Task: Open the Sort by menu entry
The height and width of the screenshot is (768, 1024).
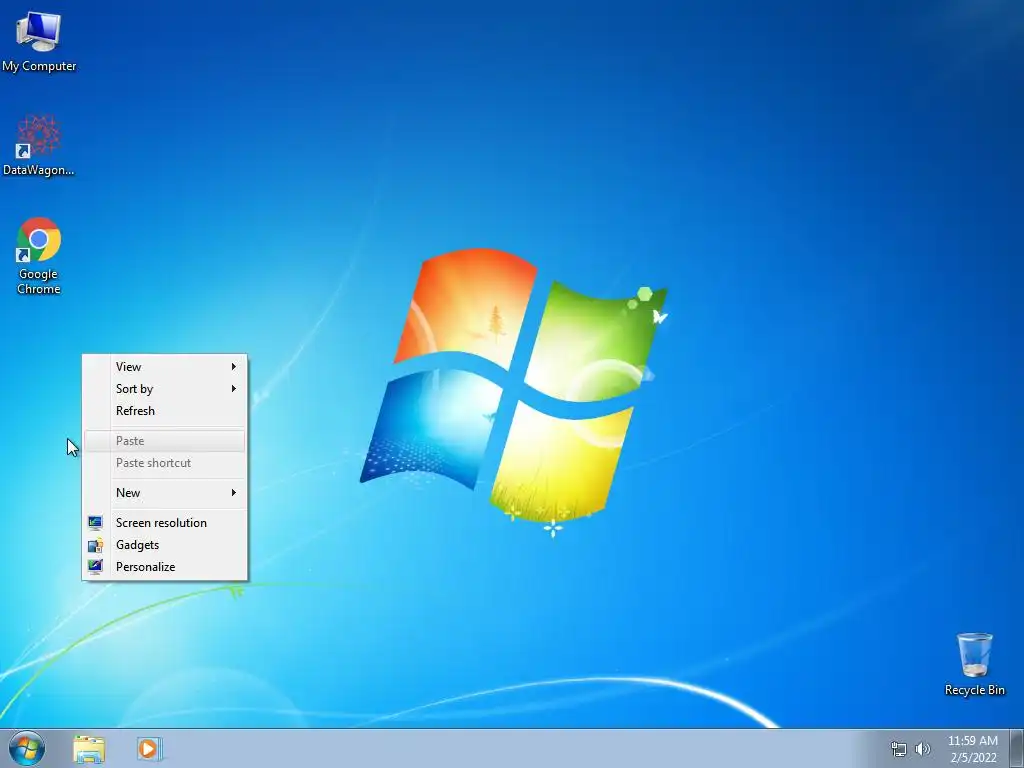Action: 165,389
